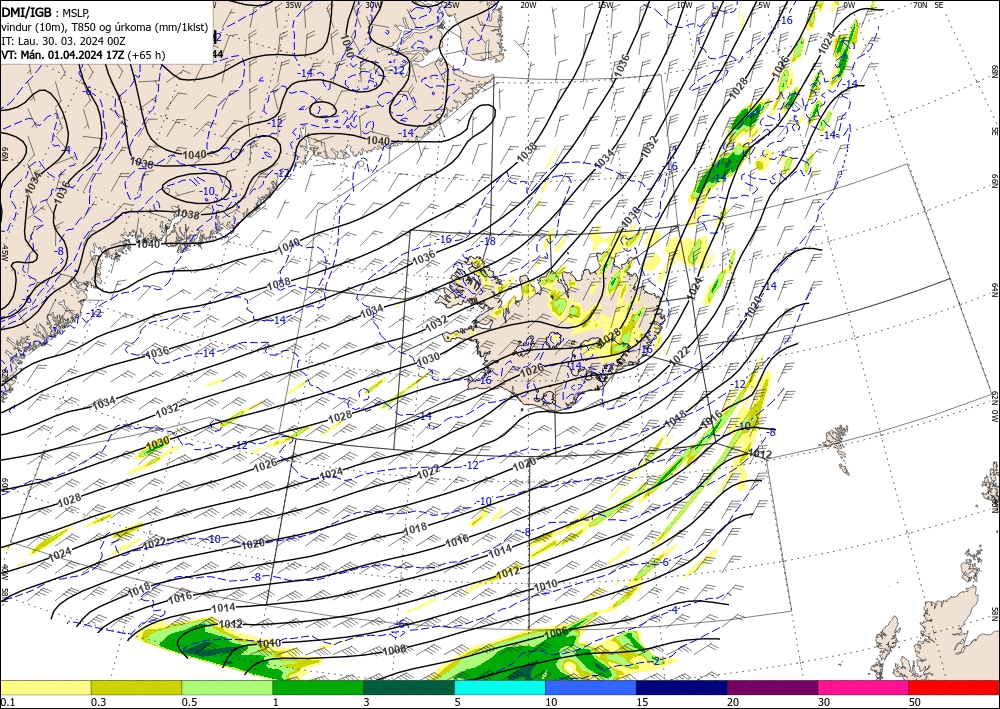Choose the navy 15–20 mm legend swatch
The width and height of the screenshot is (1000, 709).
pos(682,687)
